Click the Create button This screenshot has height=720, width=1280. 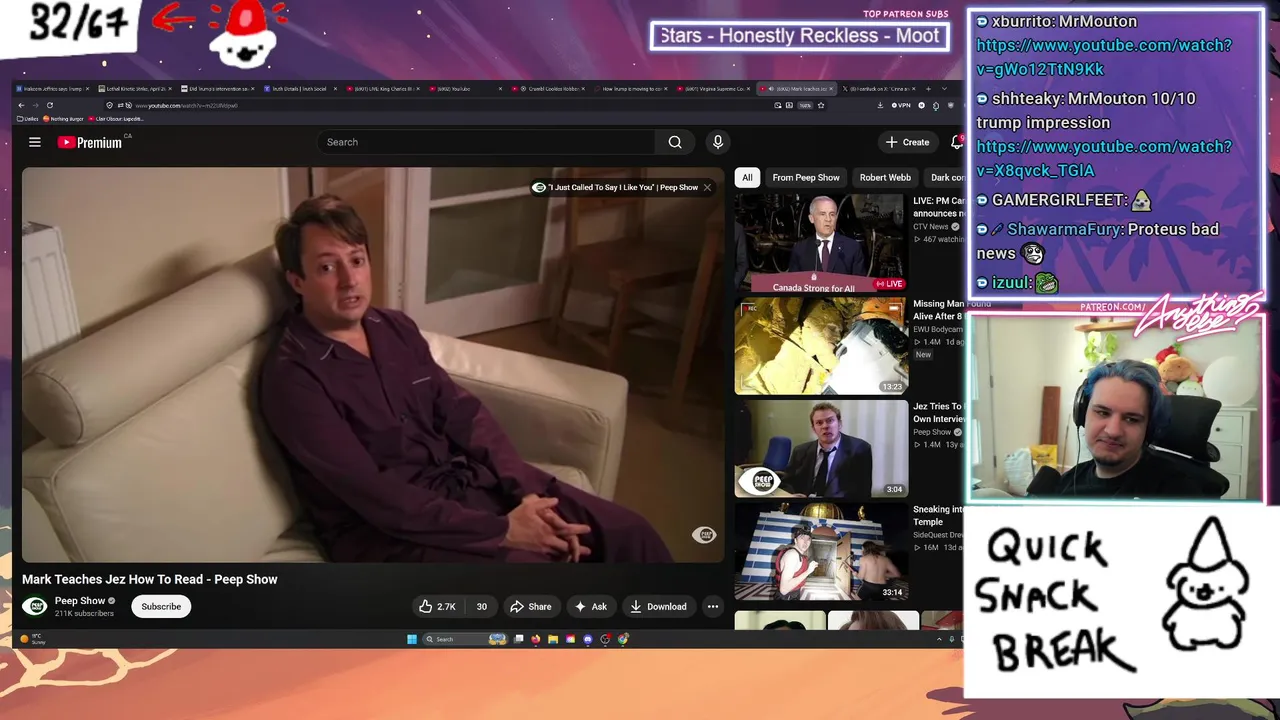coord(907,142)
